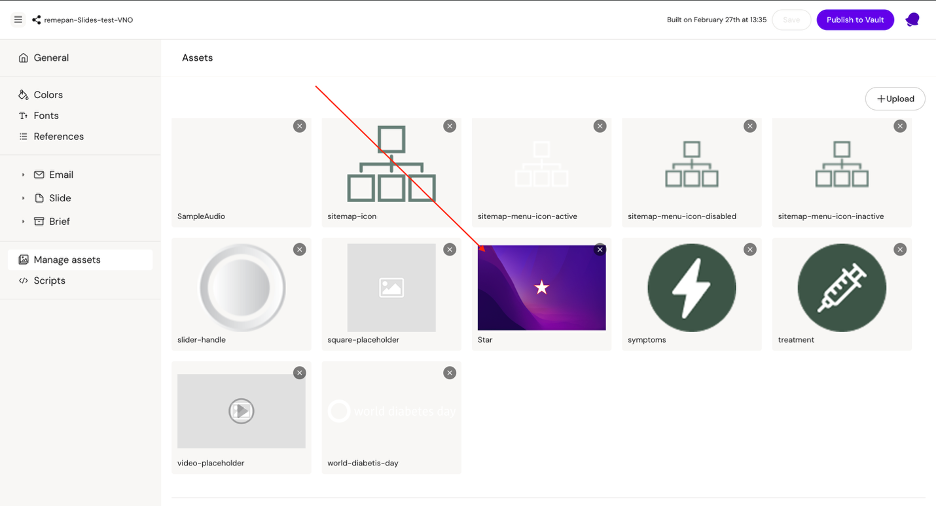
Task: Delete the sitemap-menu-icon-active asset
Action: [x=600, y=126]
